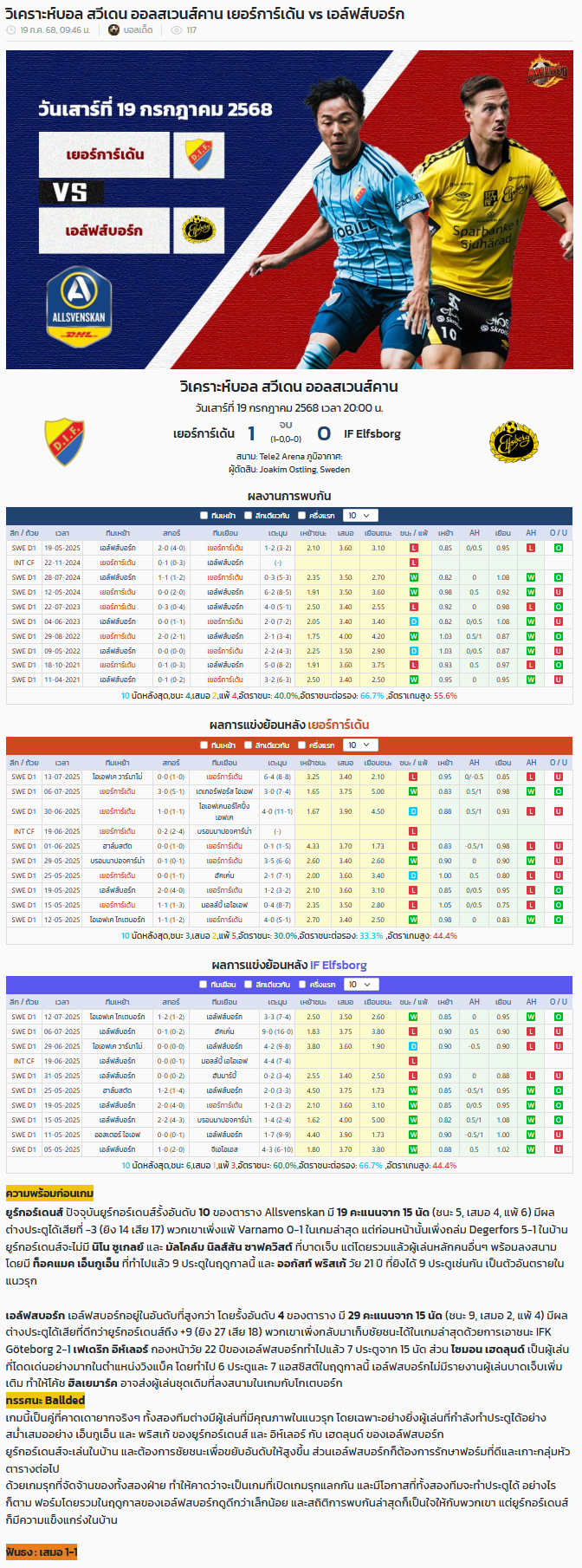Image resolution: width=582 pixels, height=1568 pixels.
Task: Click the Elfsborg crest in the banner
Action: pyautogui.click(x=198, y=231)
